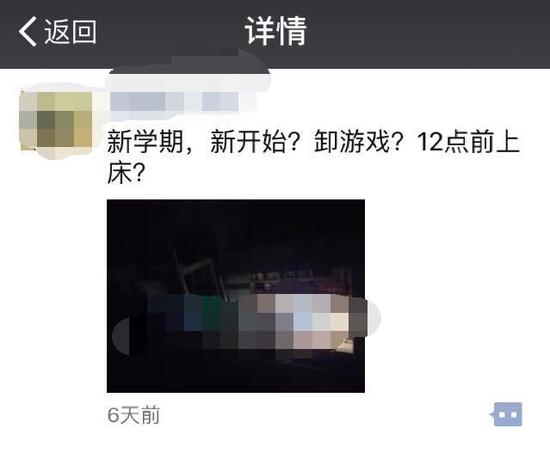550x459 pixels.
Task: Click the text 12点前上 in the post
Action: (468, 142)
